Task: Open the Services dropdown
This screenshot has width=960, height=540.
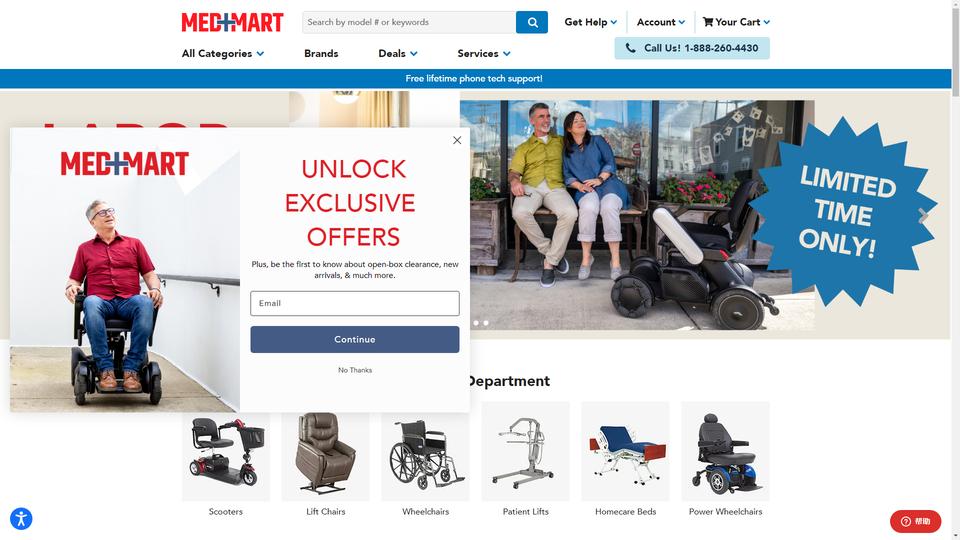Action: click(x=484, y=54)
